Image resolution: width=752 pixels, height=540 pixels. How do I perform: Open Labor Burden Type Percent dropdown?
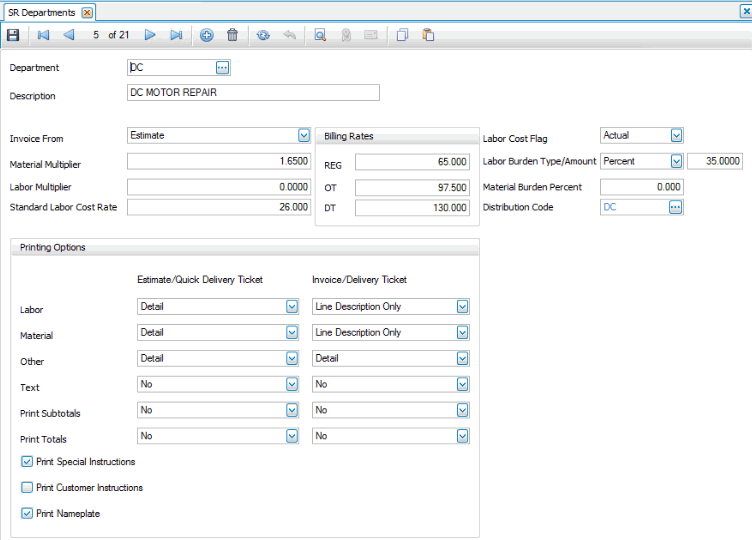pyautogui.click(x=676, y=161)
